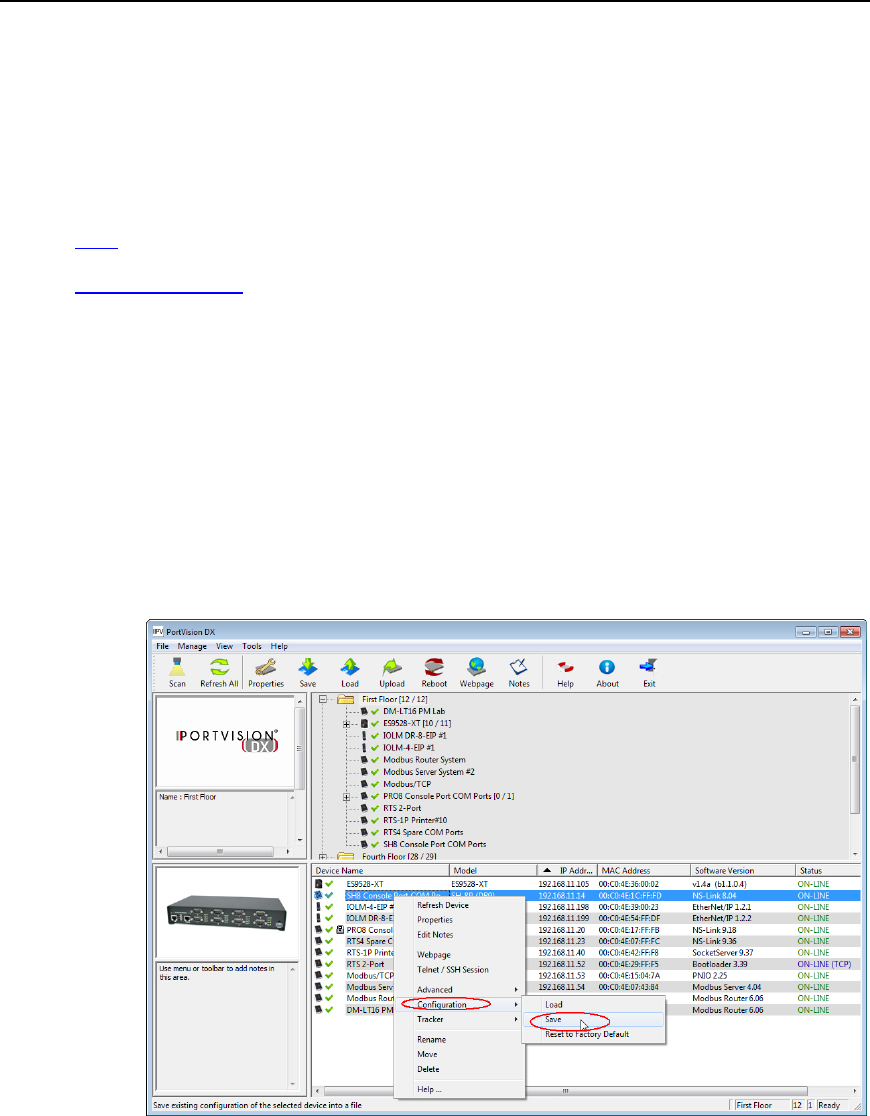Click the status checkmark for ES9528-XT list row
Viewport: 870px width, 1116px height.
[329, 884]
